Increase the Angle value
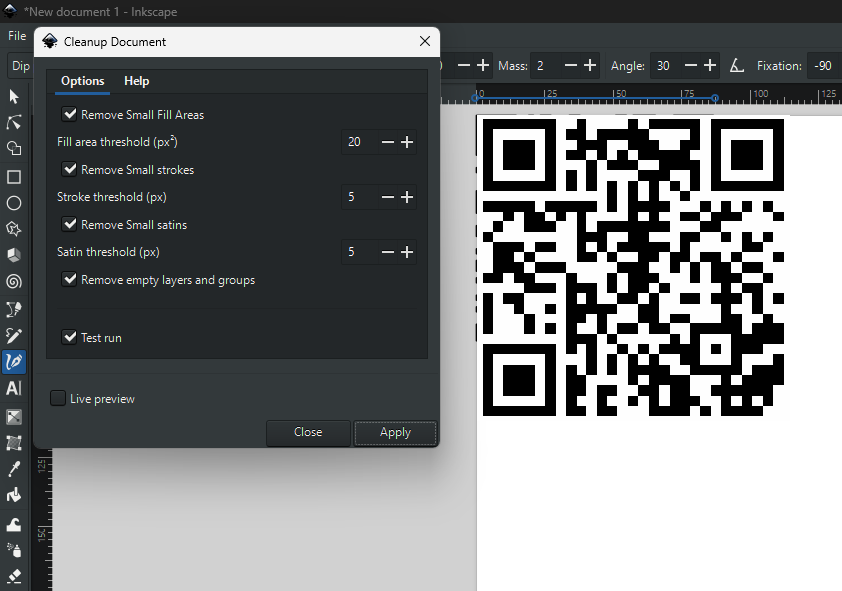842x591 pixels. tap(710, 65)
